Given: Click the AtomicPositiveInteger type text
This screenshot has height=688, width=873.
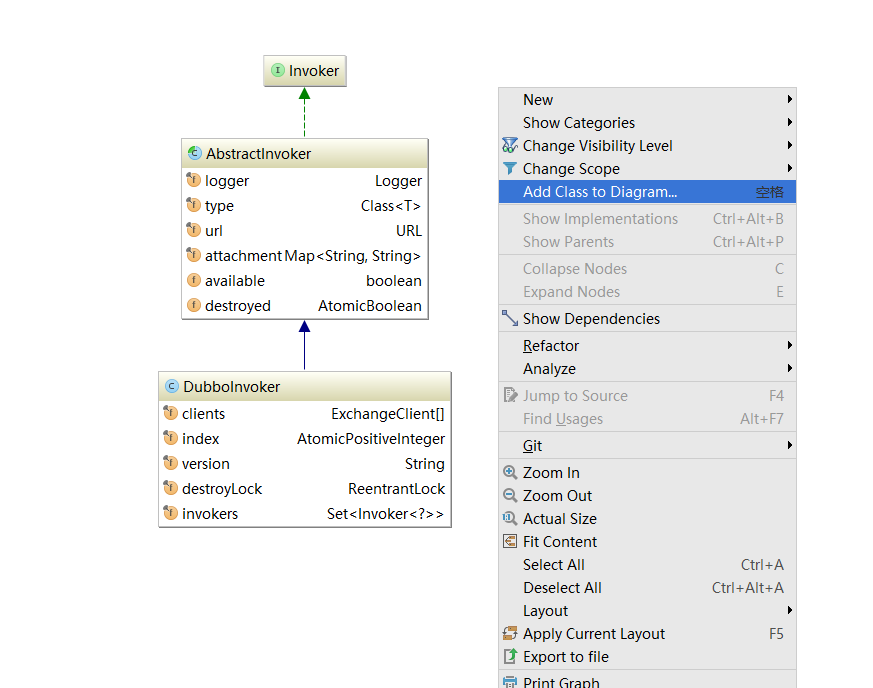Looking at the screenshot, I should [371, 439].
